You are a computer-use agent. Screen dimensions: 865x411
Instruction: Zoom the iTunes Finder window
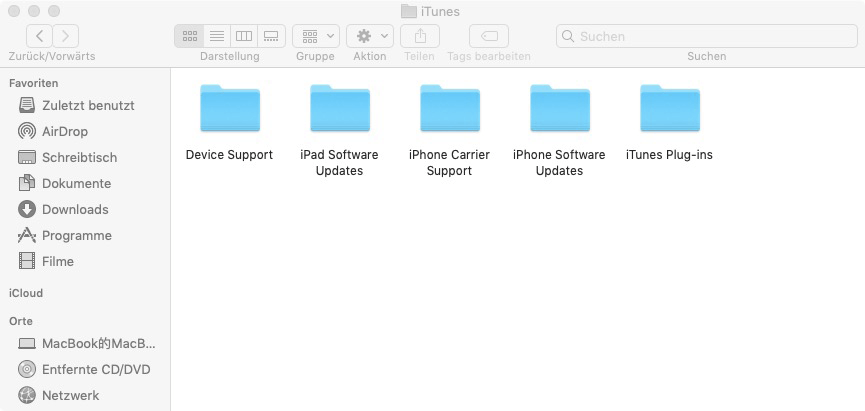pyautogui.click(x=54, y=11)
